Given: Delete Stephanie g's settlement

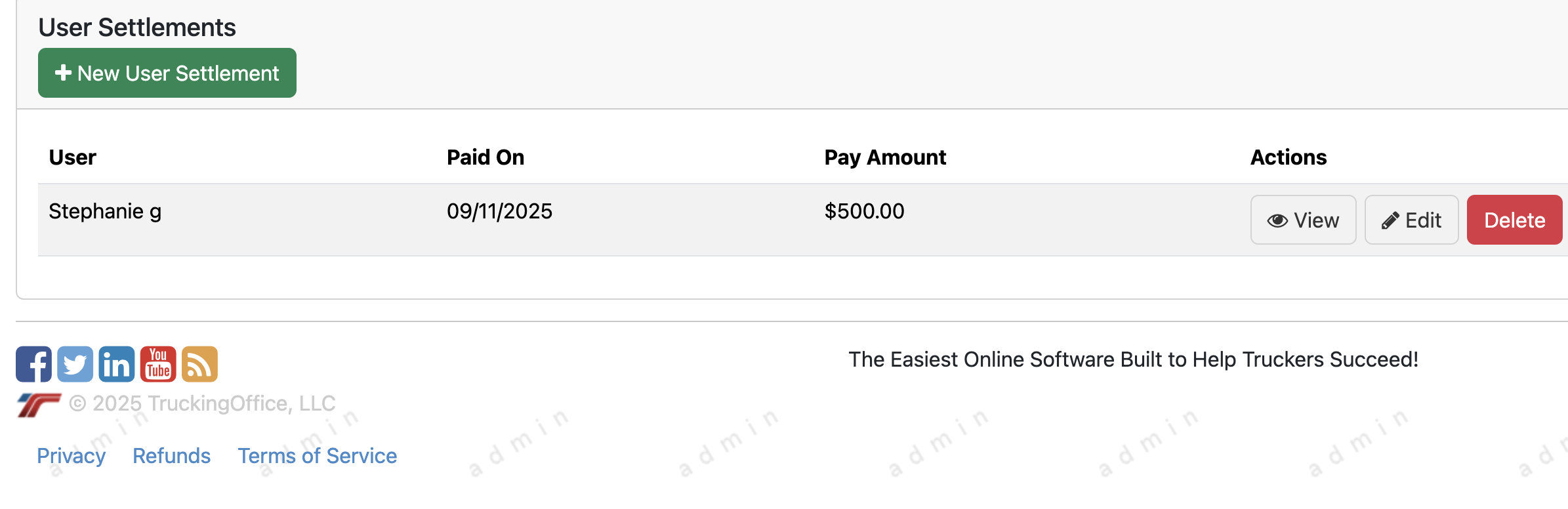Looking at the screenshot, I should coord(1514,220).
